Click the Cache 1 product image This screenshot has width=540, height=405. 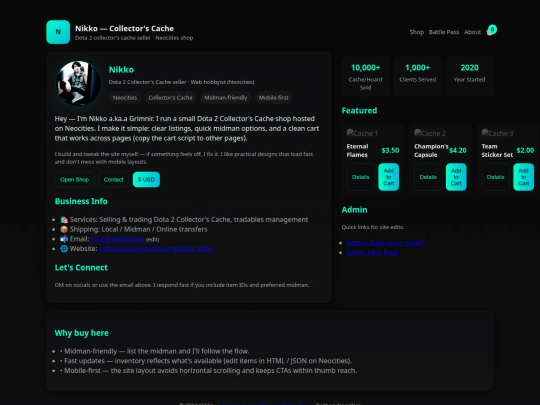[362, 133]
